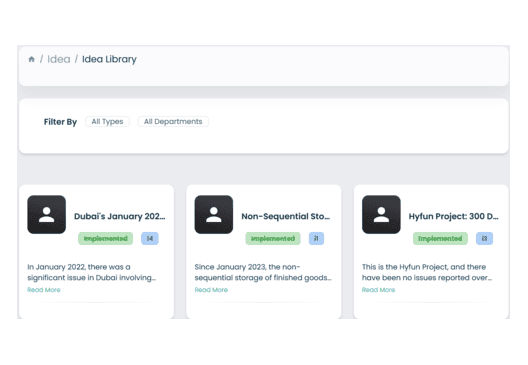Click Hyfun Project card user avatar
Image resolution: width=528 pixels, height=365 pixels.
click(381, 214)
